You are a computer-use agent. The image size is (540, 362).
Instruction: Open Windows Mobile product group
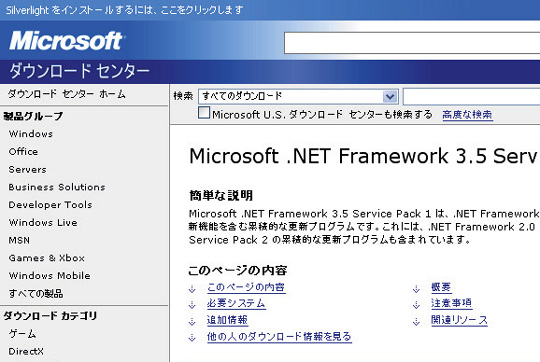tap(50, 276)
